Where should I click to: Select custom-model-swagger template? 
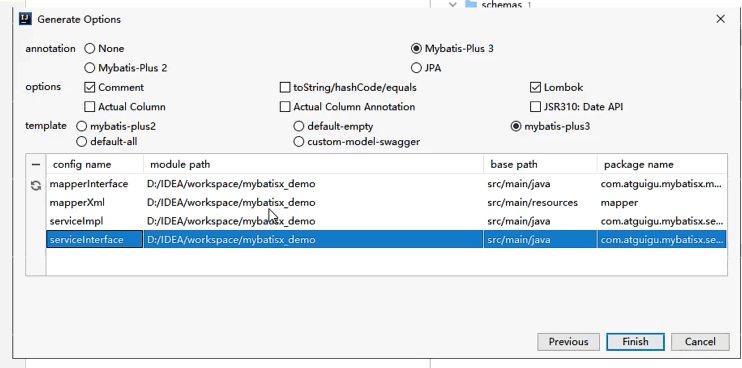tap(357, 141)
